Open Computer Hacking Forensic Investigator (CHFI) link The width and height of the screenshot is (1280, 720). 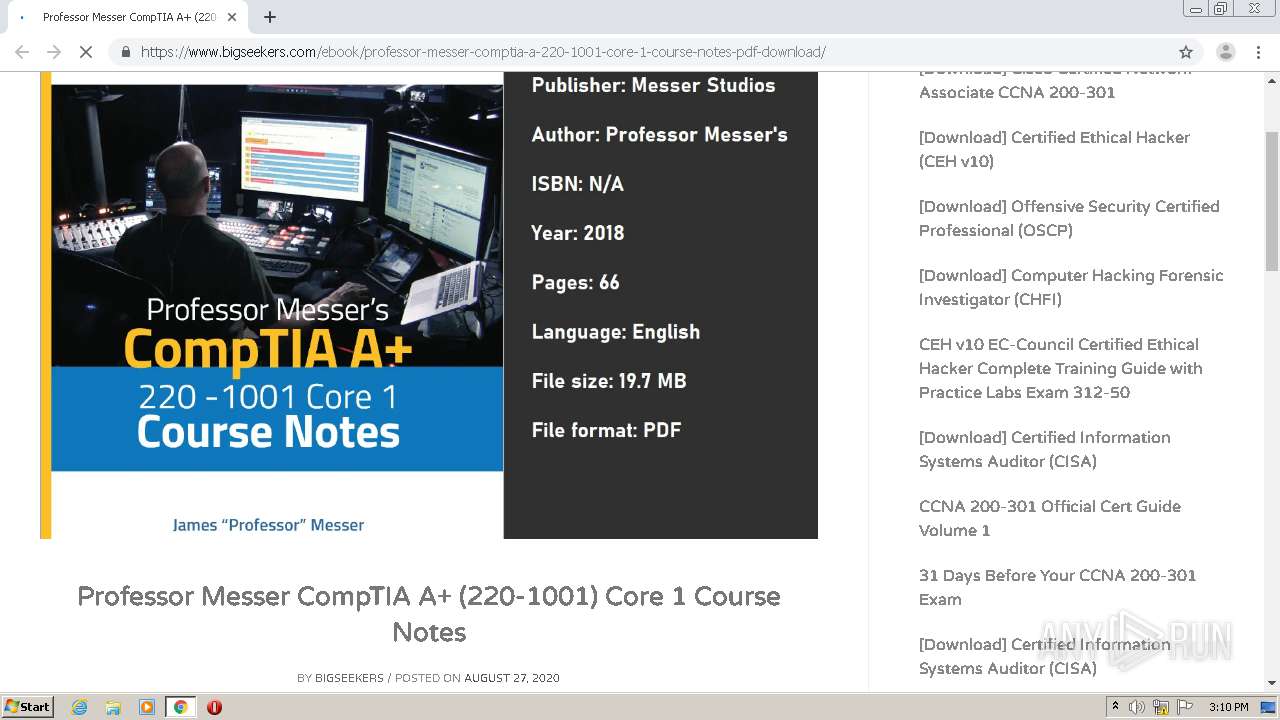point(1071,287)
